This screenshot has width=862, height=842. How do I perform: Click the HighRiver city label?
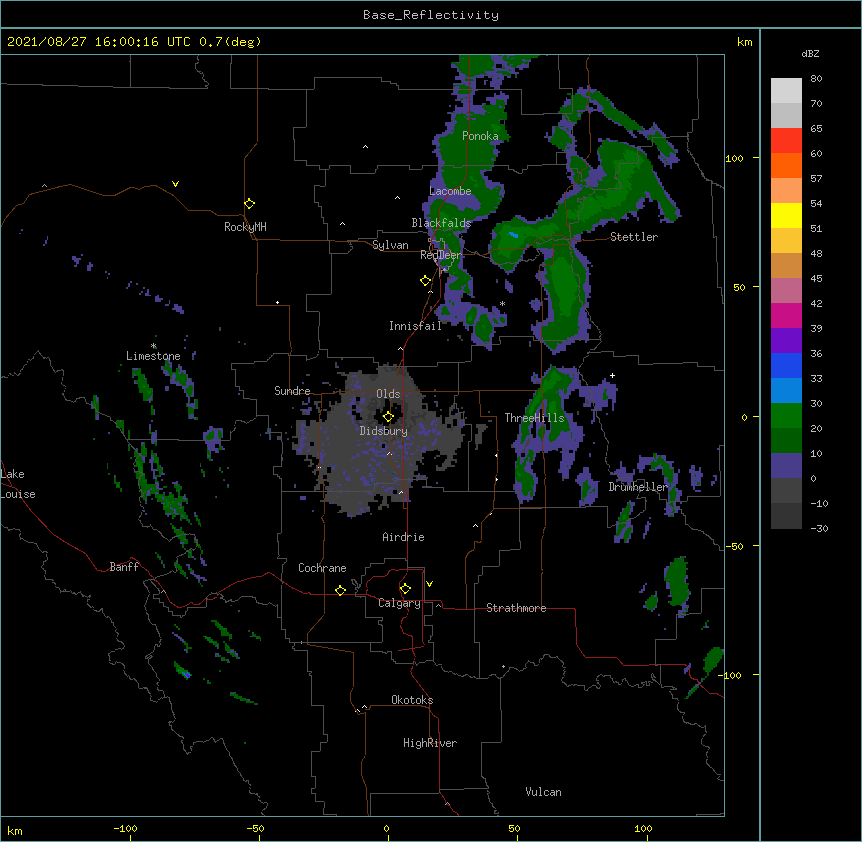pos(430,743)
